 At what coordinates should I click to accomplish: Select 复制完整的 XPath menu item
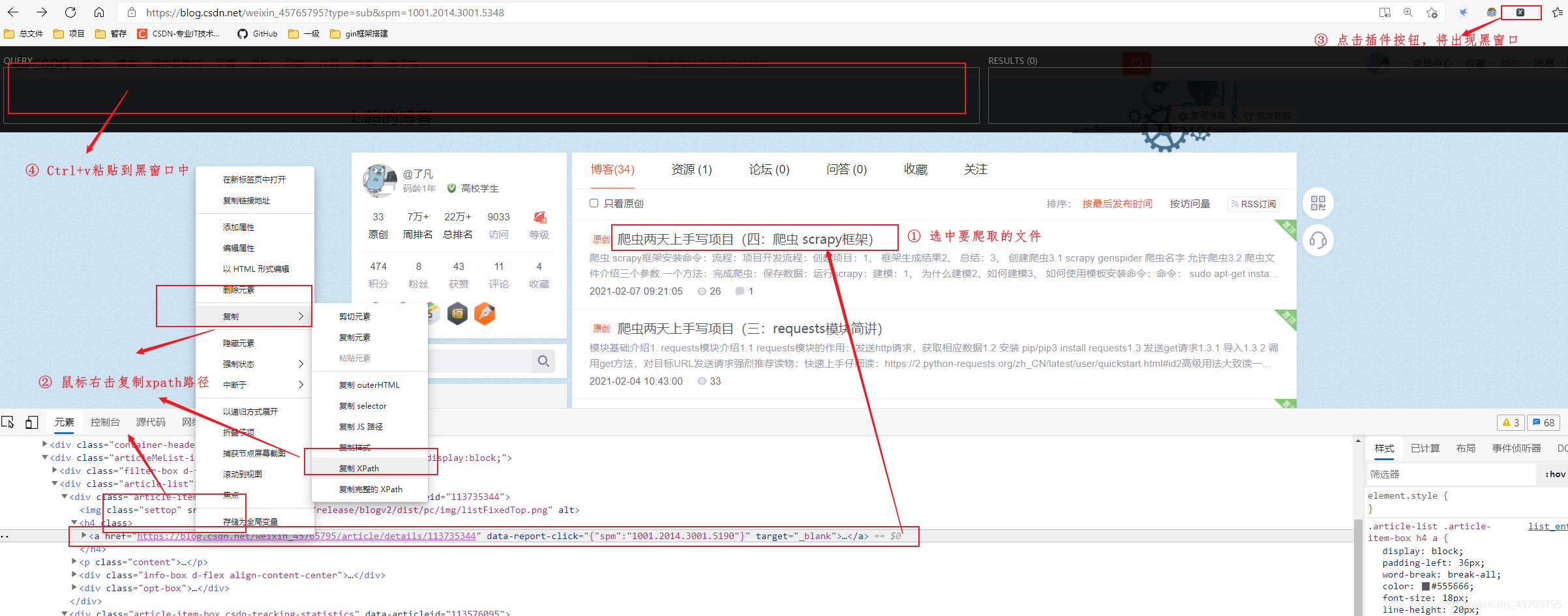[370, 489]
